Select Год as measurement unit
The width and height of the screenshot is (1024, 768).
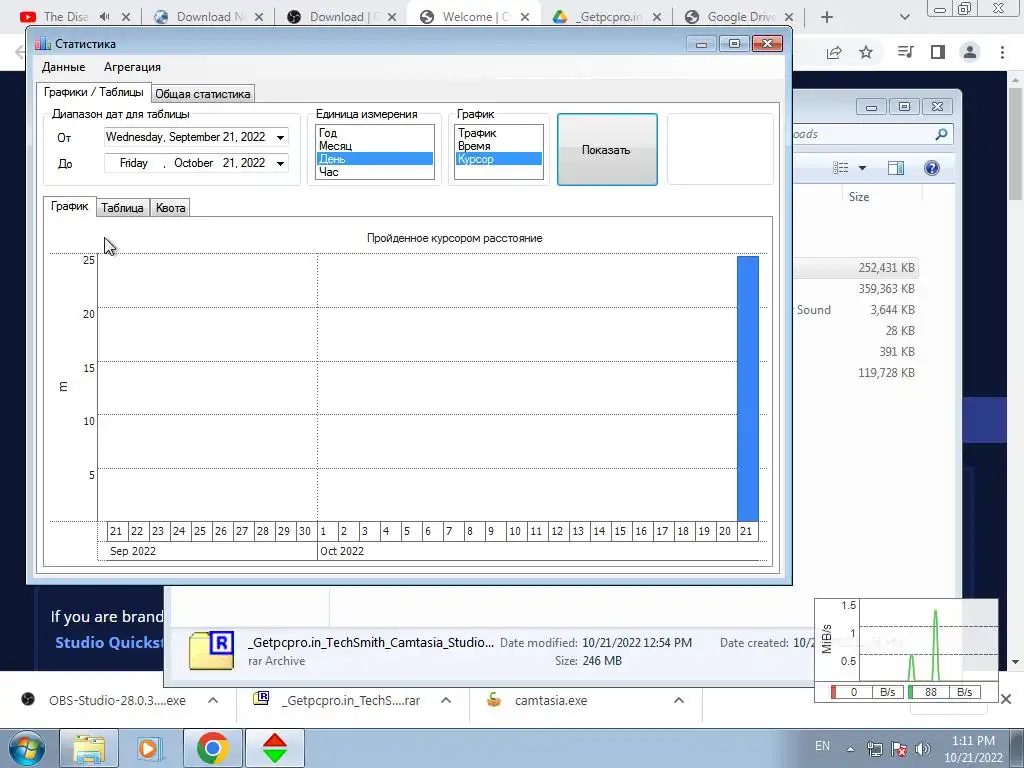point(374,133)
